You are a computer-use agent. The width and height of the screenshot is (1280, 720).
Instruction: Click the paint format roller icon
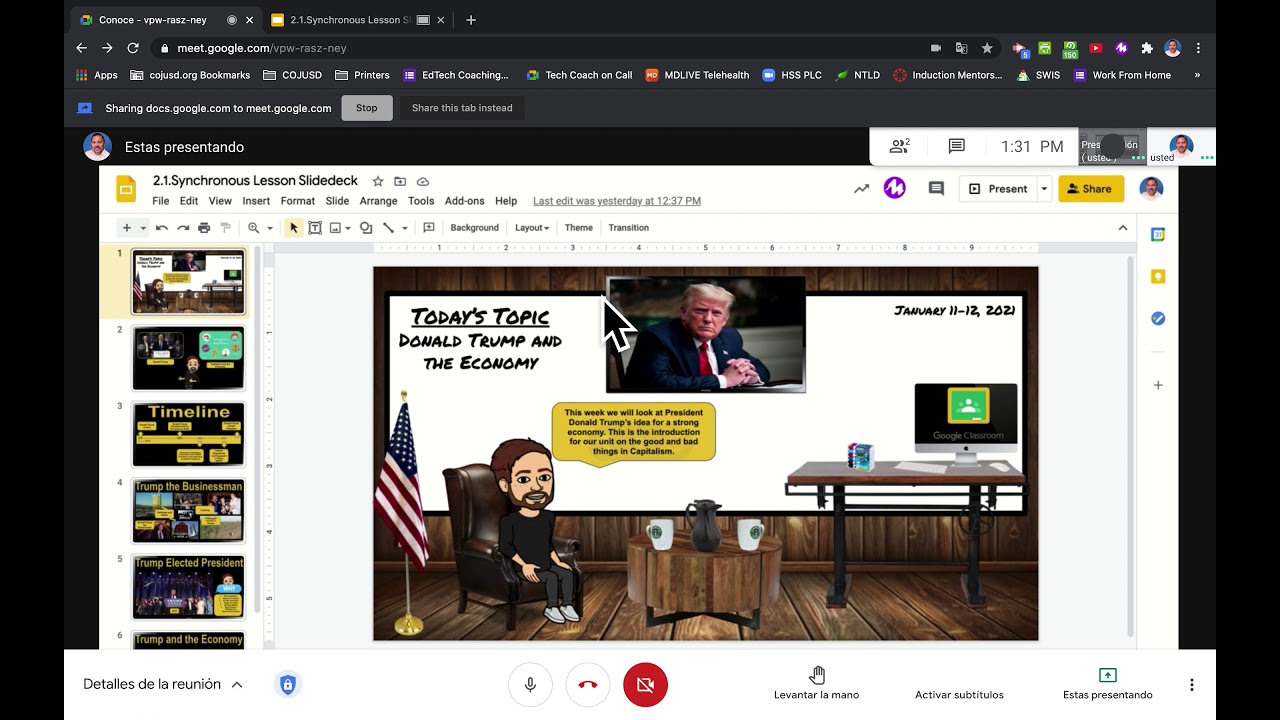click(225, 228)
